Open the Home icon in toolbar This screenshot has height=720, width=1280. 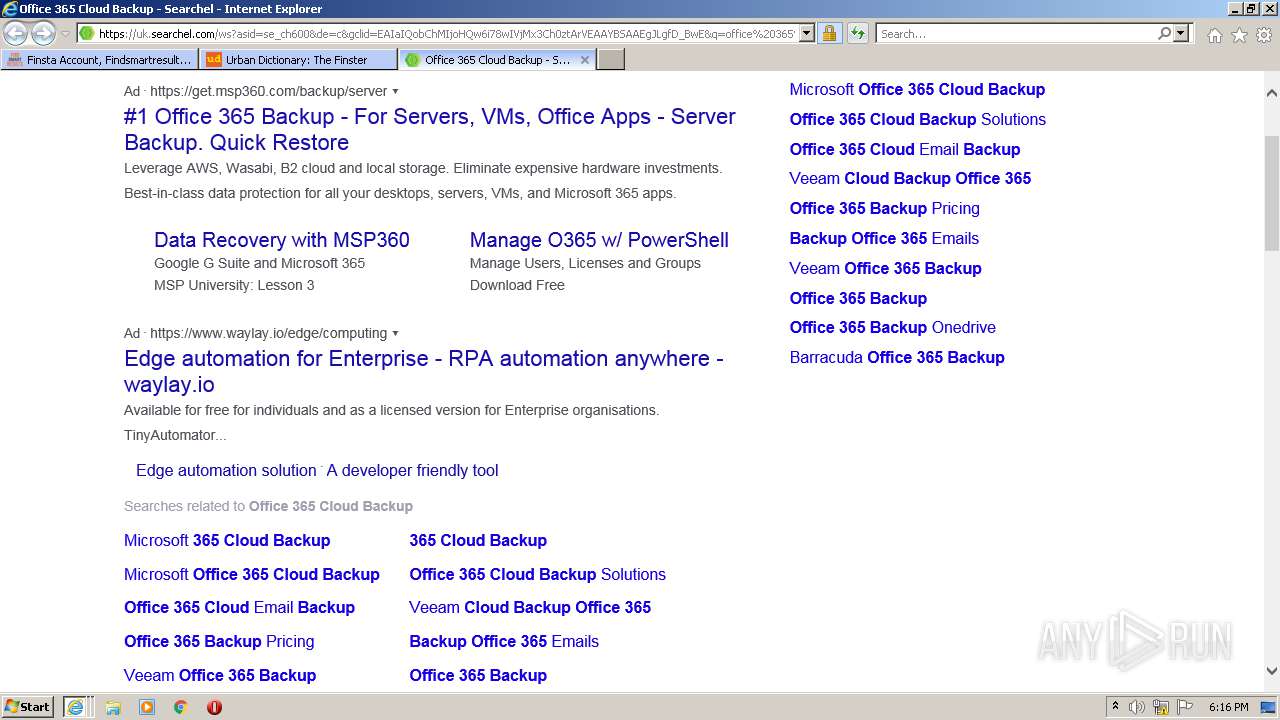pos(1214,35)
